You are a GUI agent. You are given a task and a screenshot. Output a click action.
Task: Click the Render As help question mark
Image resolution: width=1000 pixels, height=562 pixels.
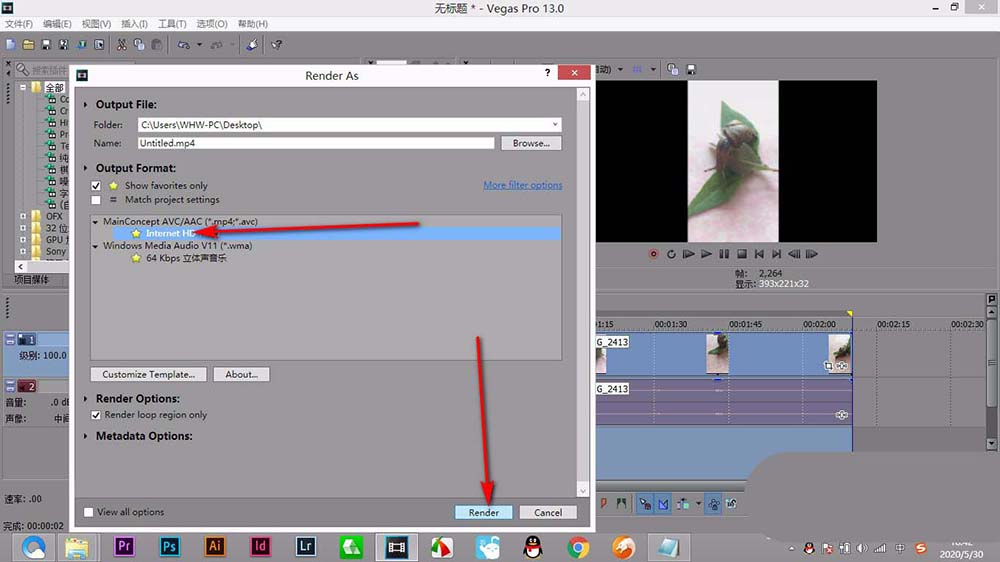(x=547, y=73)
